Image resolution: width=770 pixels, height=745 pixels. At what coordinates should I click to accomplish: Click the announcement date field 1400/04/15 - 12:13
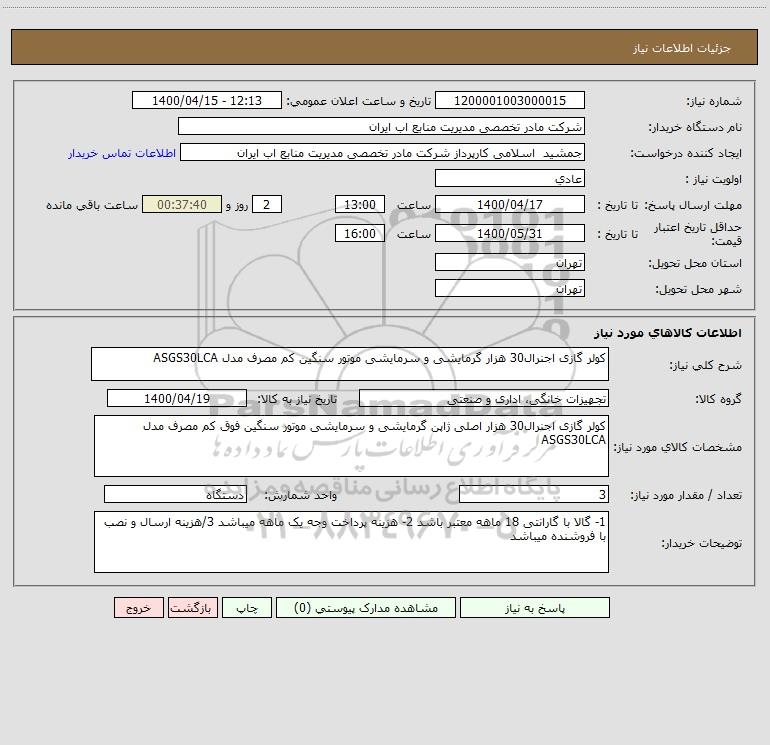[x=207, y=100]
